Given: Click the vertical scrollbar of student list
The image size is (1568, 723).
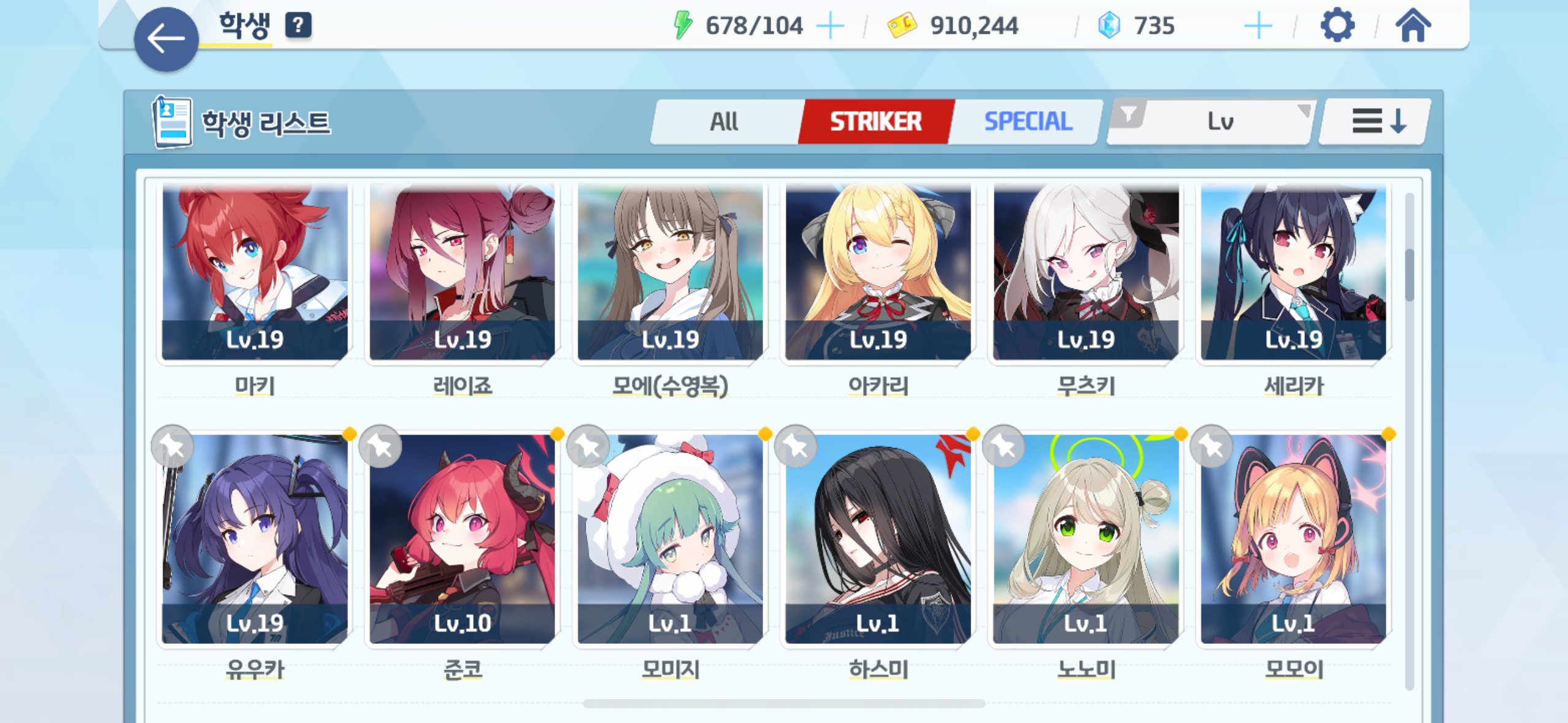Looking at the screenshot, I should point(1409,275).
